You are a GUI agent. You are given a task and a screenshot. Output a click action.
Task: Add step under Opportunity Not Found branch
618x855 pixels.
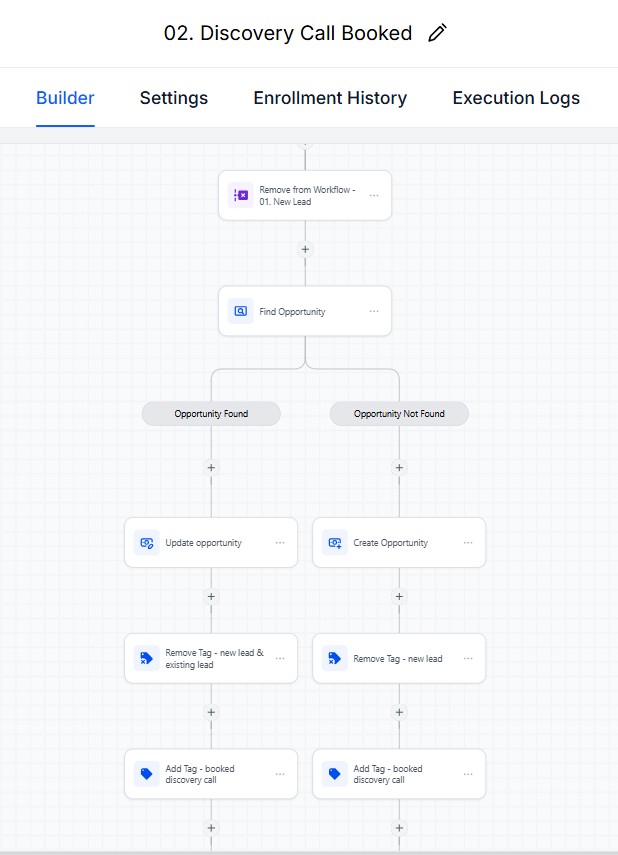click(399, 467)
